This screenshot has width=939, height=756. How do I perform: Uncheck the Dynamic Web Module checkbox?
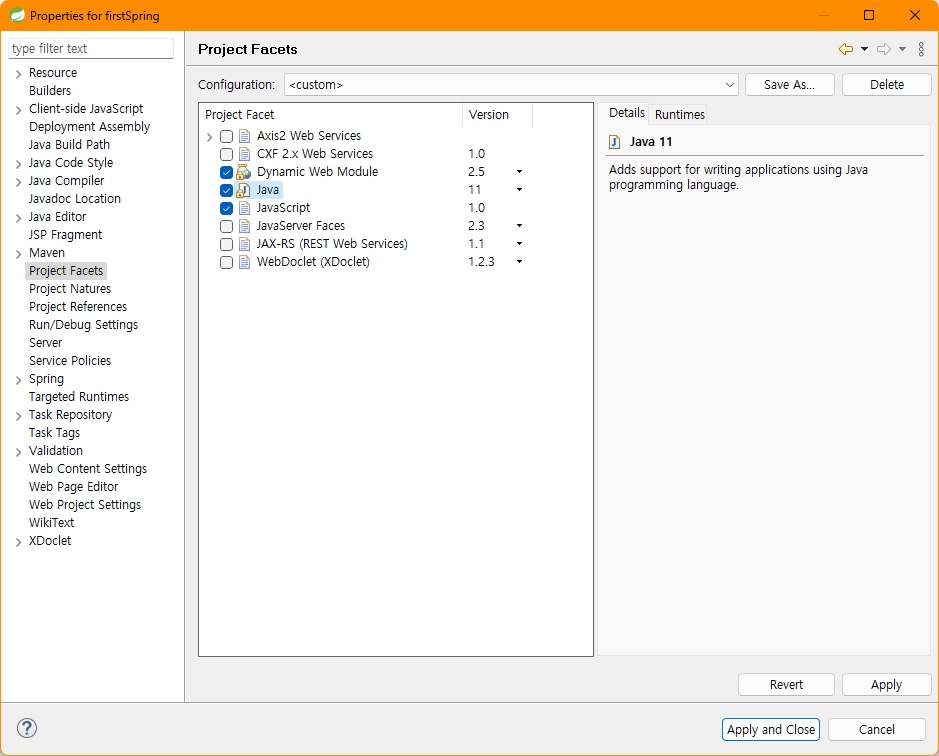[226, 173]
